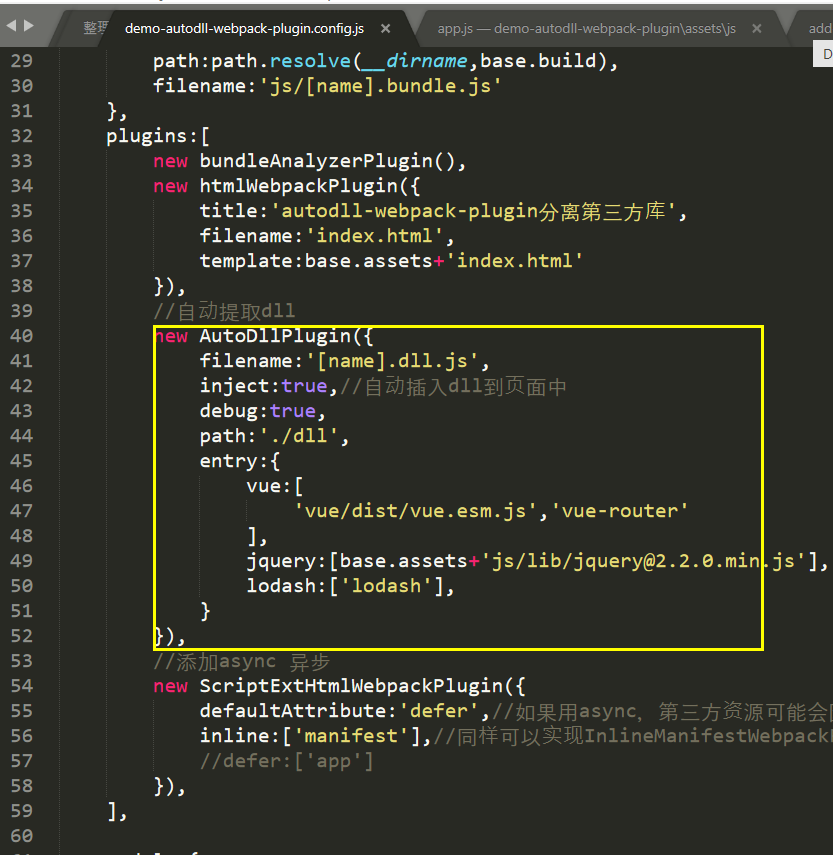
Task: Click 'lodash' string on line 50
Action: [386, 586]
